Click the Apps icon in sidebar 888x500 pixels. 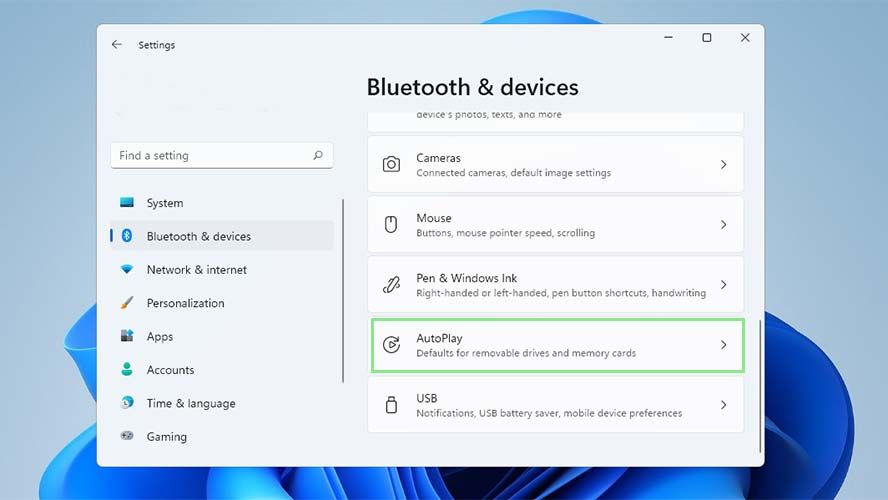(x=127, y=336)
